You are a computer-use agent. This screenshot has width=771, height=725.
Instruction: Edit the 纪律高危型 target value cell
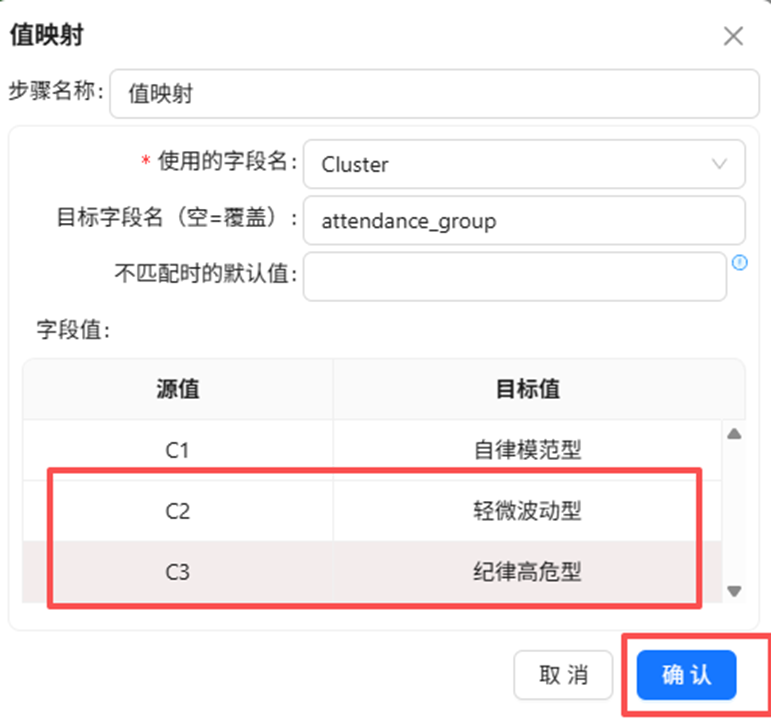pos(527,572)
